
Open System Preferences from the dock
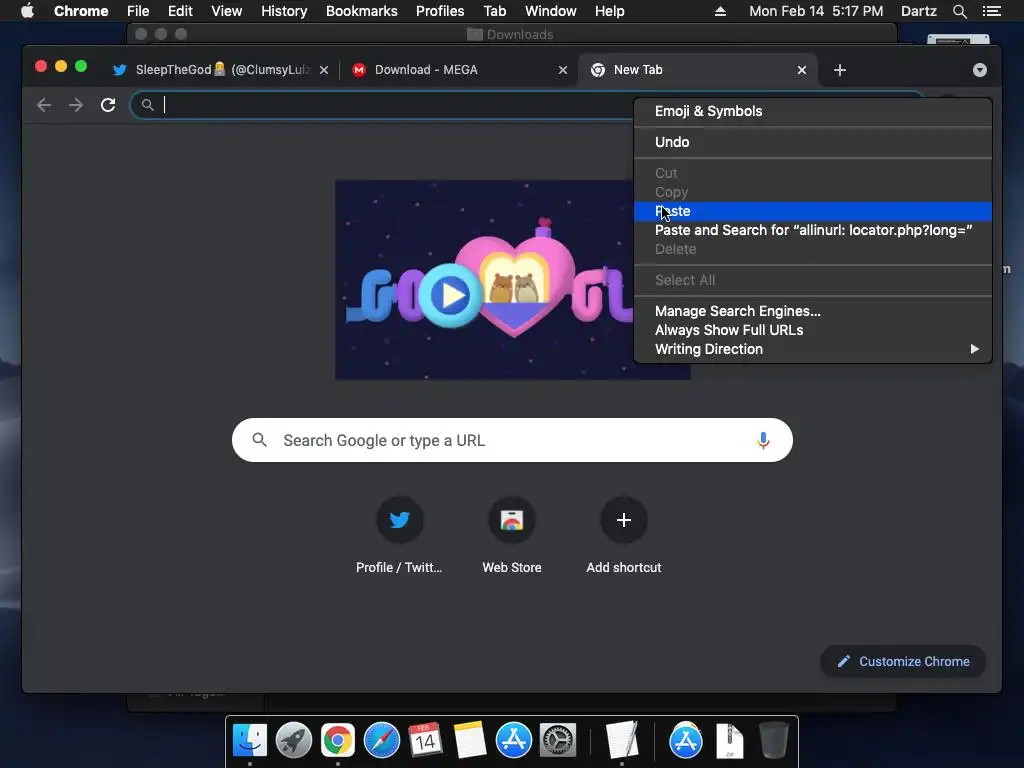(x=557, y=741)
